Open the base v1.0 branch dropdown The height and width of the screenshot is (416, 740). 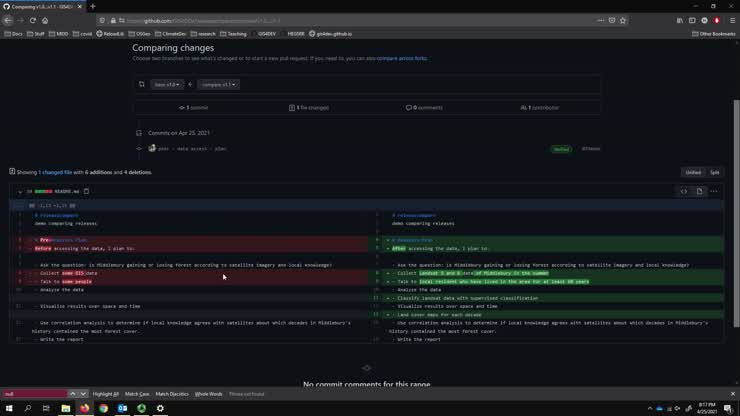(167, 85)
